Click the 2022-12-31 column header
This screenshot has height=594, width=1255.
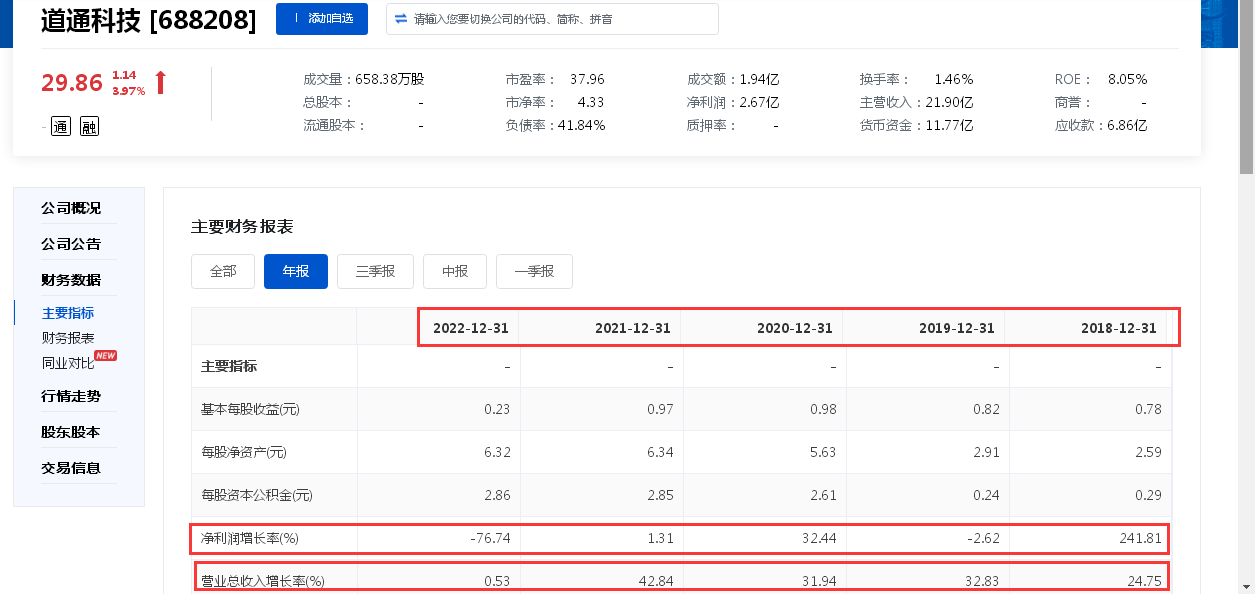tap(471, 328)
